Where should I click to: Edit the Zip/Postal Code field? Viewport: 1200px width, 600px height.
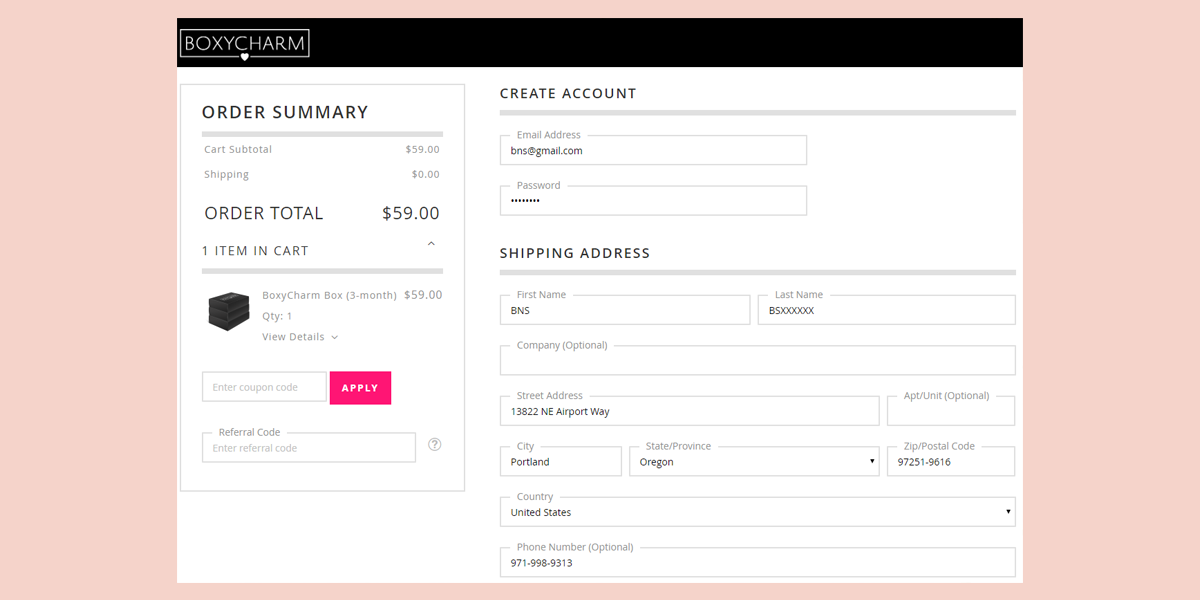(x=950, y=462)
